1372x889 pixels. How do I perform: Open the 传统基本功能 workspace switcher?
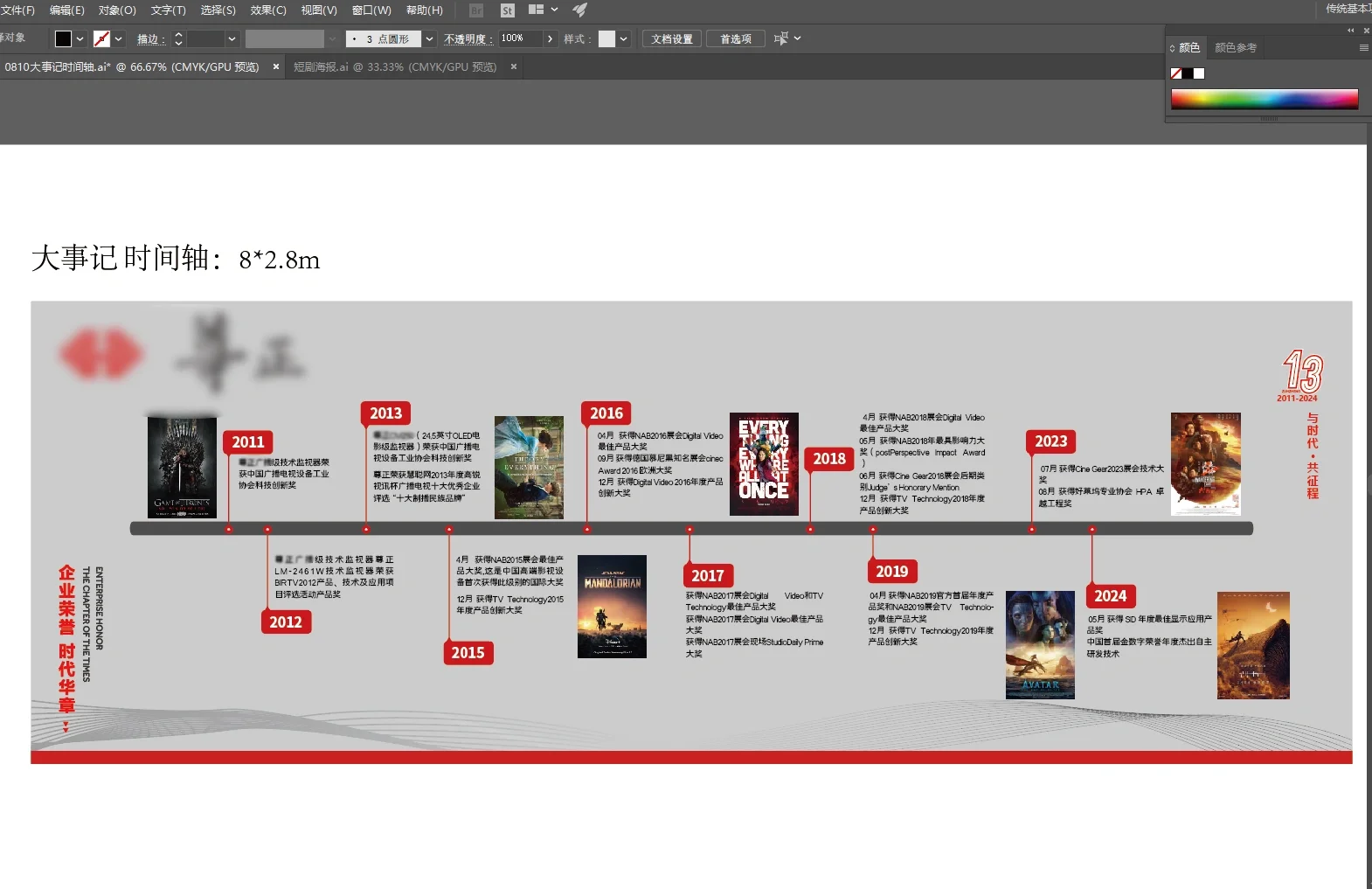coord(1348,10)
